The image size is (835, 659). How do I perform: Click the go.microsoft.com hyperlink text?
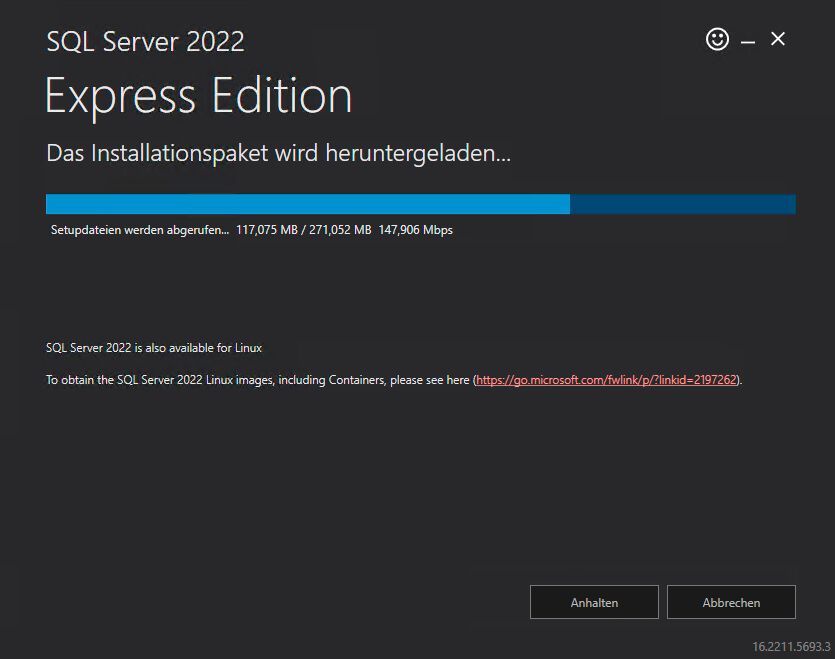point(604,380)
